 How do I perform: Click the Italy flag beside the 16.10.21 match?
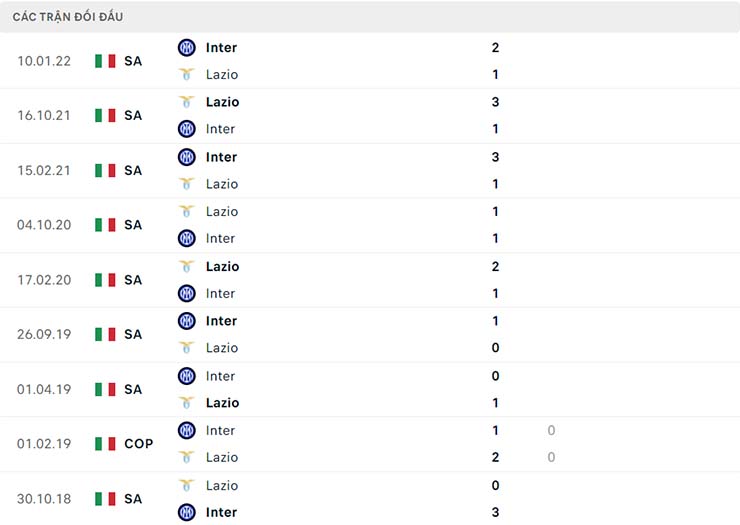(x=105, y=115)
